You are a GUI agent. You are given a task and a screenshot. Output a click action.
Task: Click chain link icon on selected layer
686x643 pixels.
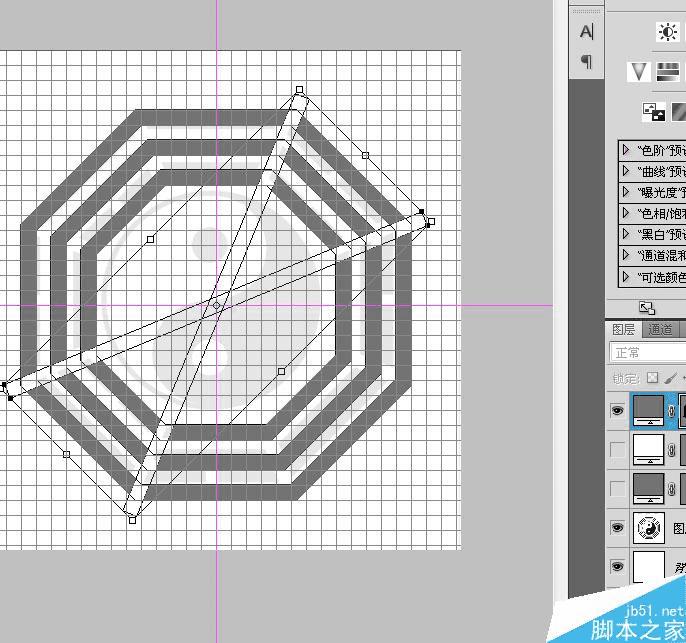pyautogui.click(x=672, y=411)
